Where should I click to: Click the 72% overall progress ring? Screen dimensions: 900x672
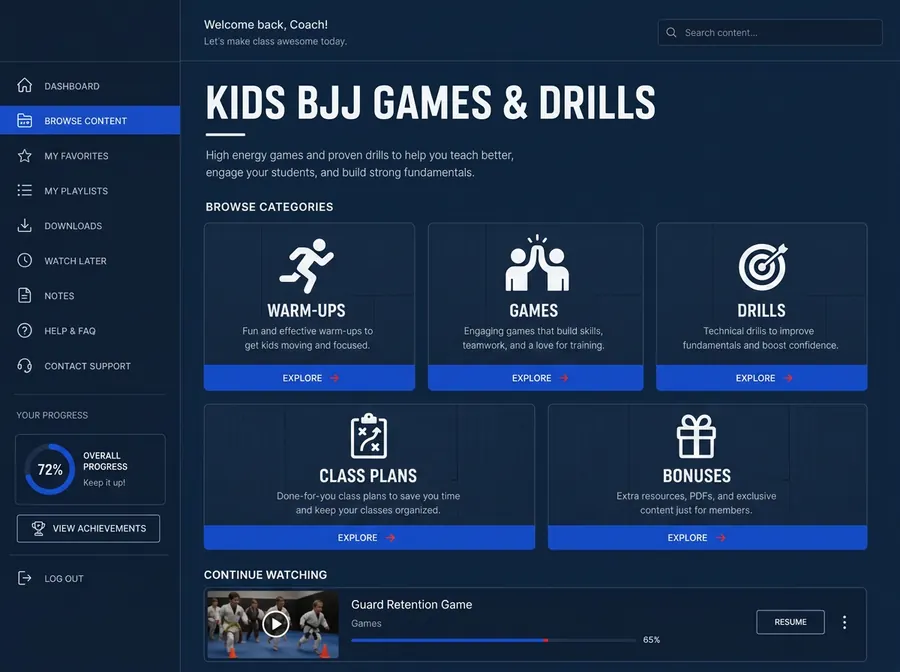[50, 469]
